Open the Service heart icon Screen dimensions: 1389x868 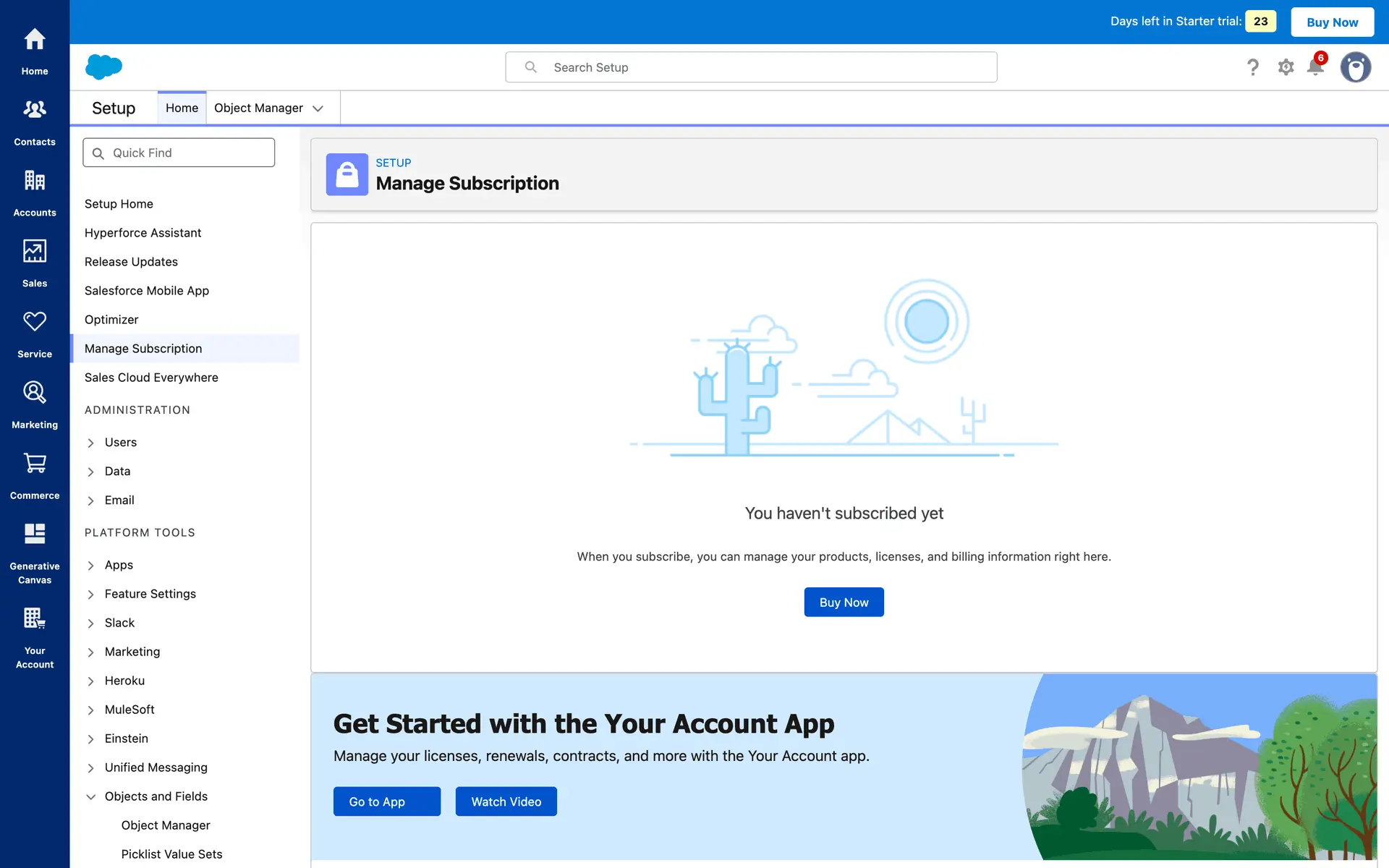point(34,322)
